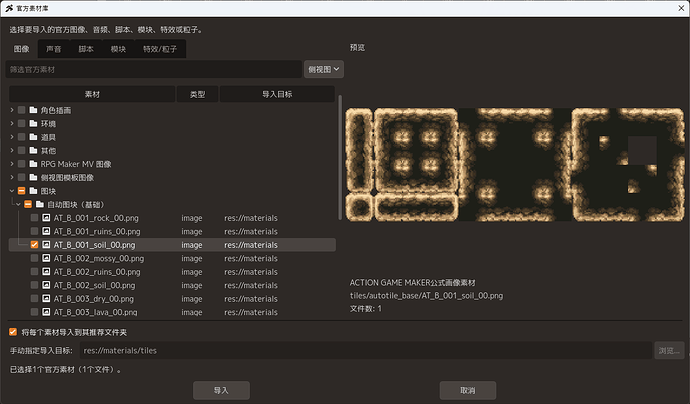Click the asset list vertical scrollbar
Image resolution: width=690 pixels, height=404 pixels.
(340, 157)
